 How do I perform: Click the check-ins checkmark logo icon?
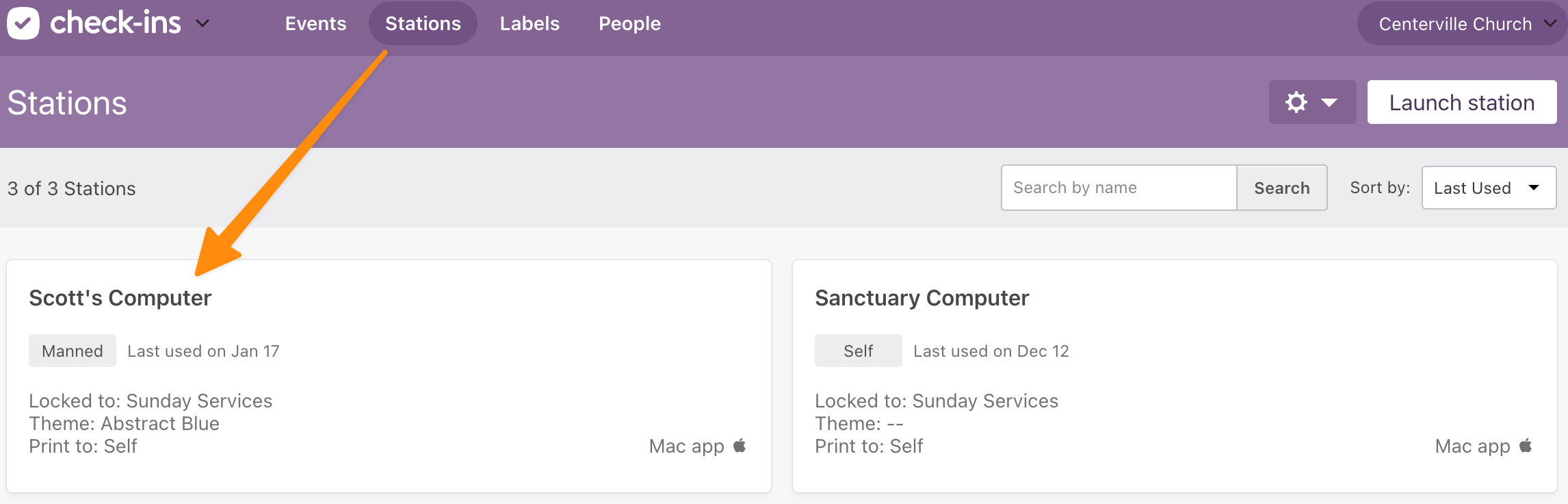tap(23, 23)
